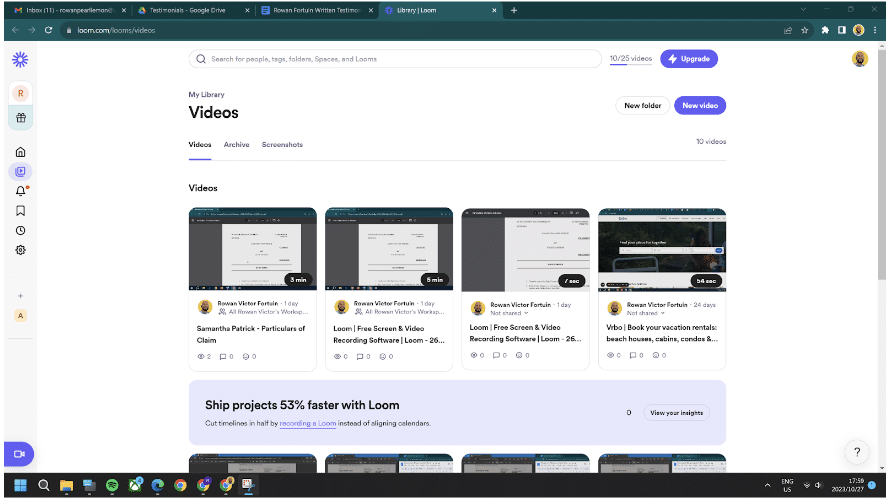Open a new Chrome tab
The image size is (888, 502).
514,10
